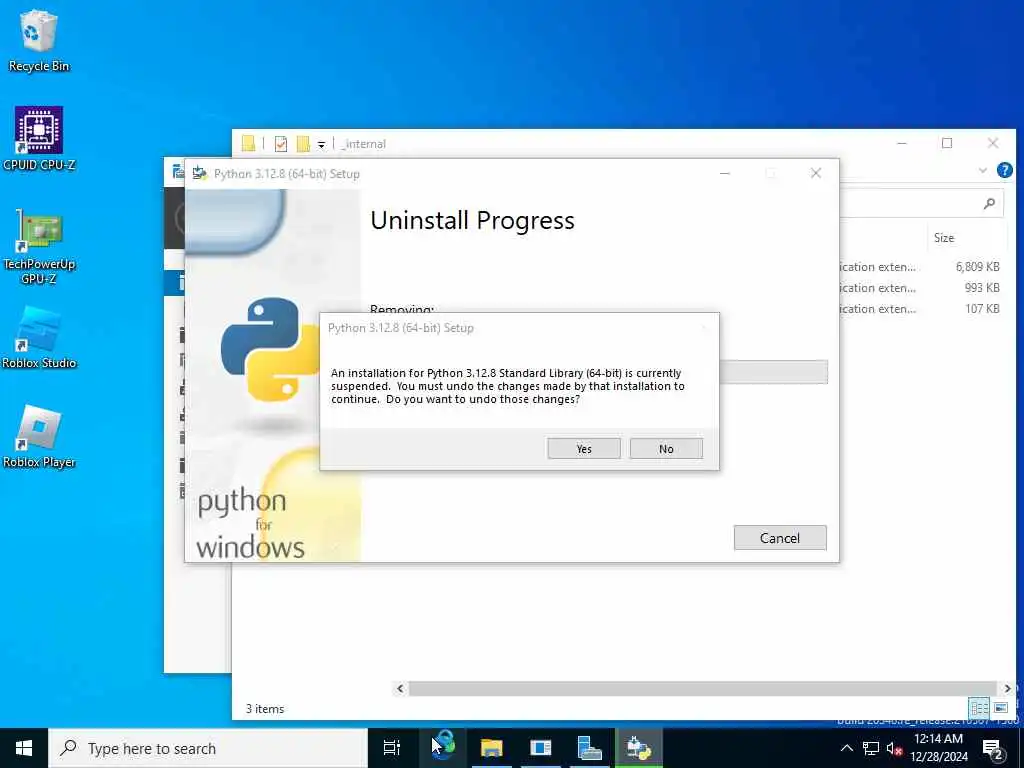This screenshot has width=1024, height=768.
Task: Open the Quick Access Toolbar dropdown arrow
Action: (321, 144)
